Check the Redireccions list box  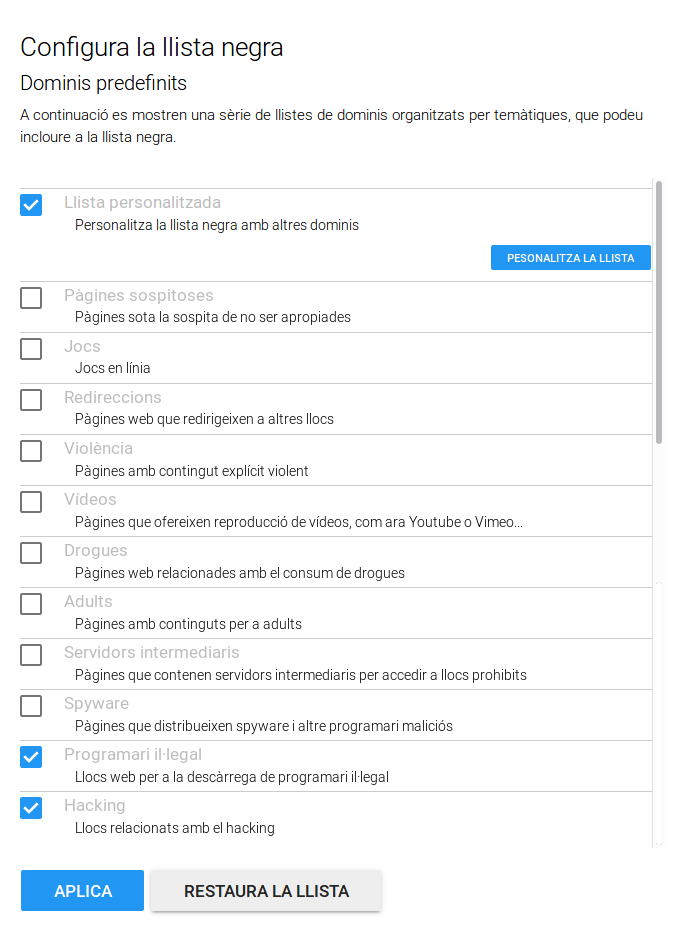pos(31,400)
